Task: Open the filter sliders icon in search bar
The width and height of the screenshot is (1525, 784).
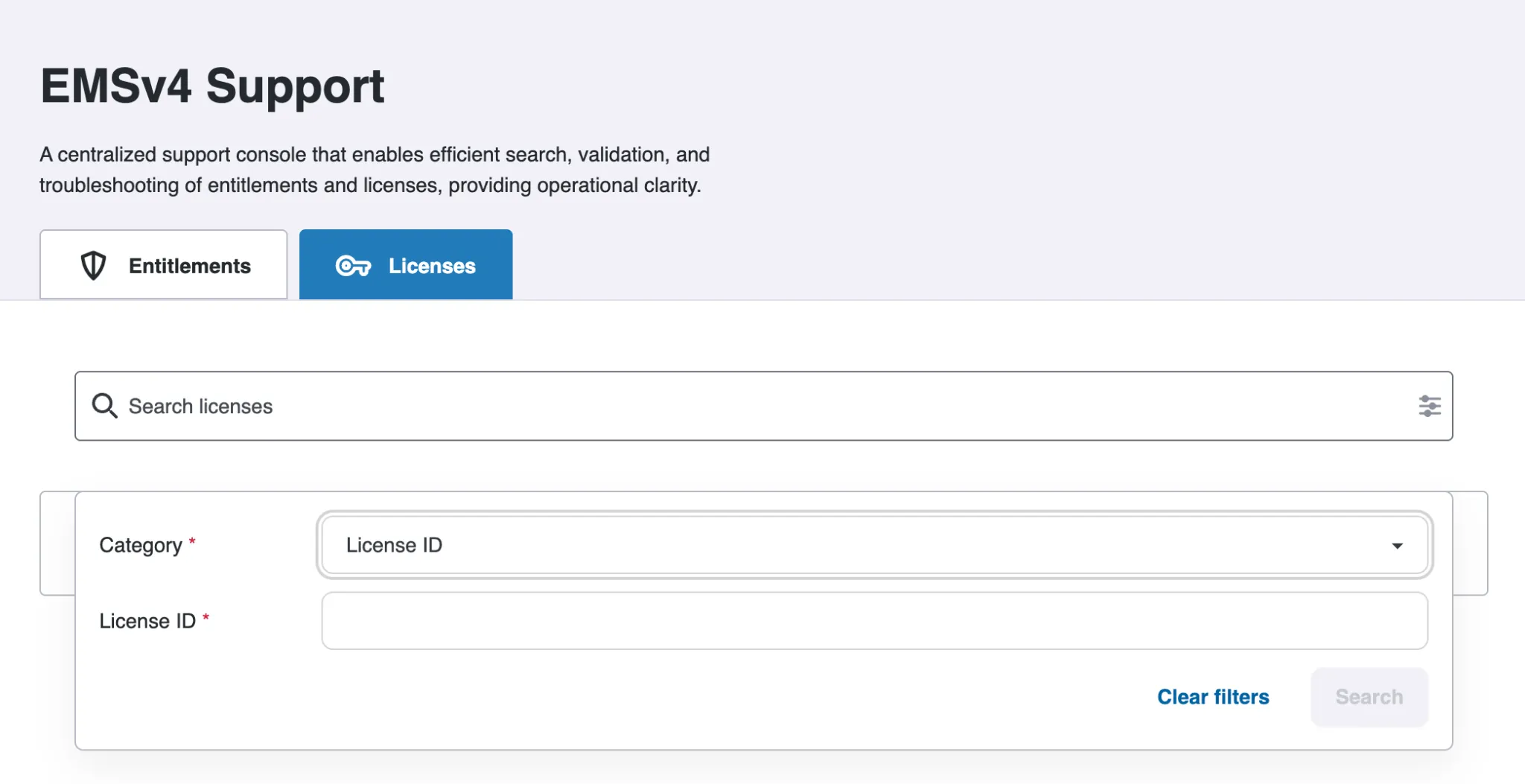Action: click(x=1429, y=406)
